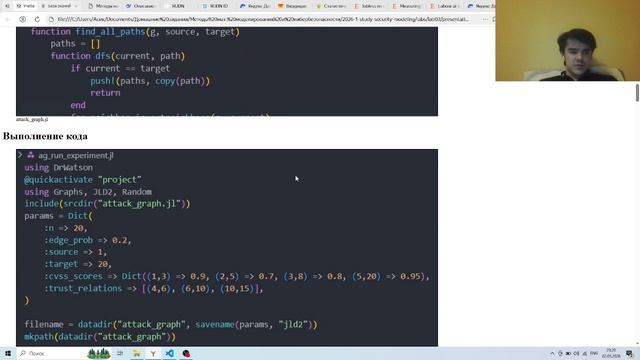This screenshot has height=360, width=640.
Task: Open the Task View taskbar icon
Action: tap(120, 353)
